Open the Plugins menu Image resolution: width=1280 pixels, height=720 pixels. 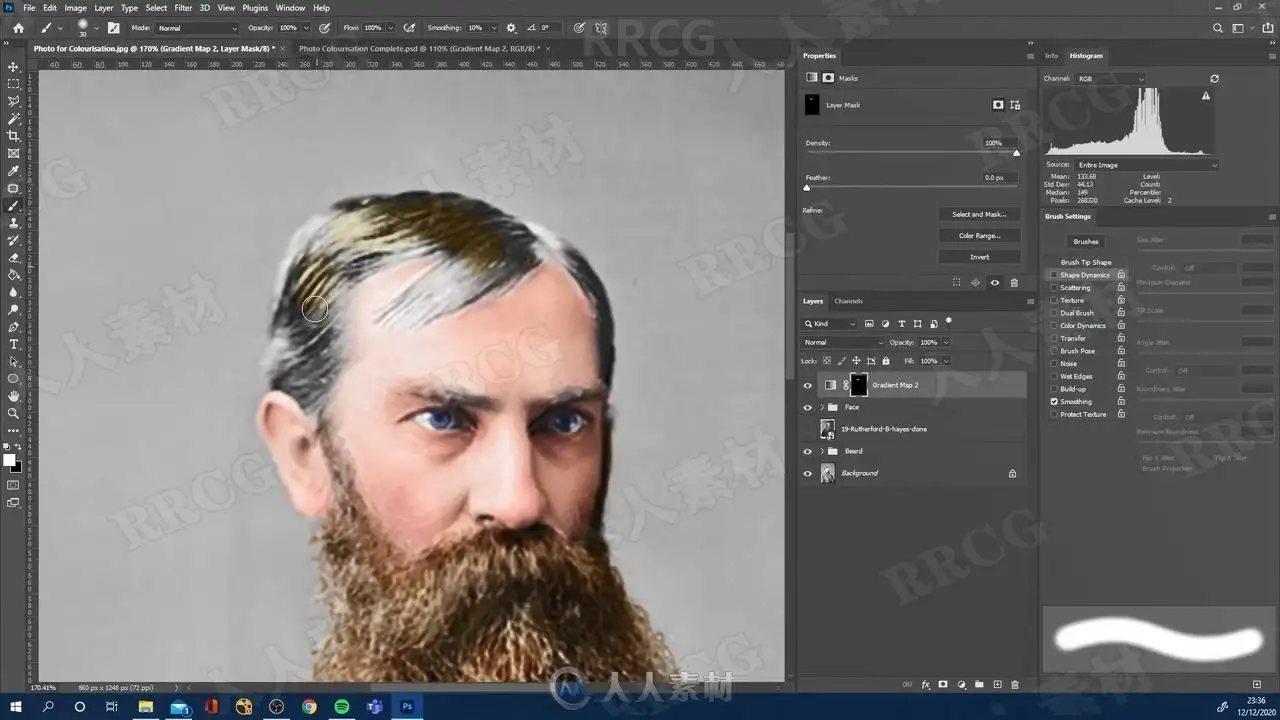(x=255, y=8)
